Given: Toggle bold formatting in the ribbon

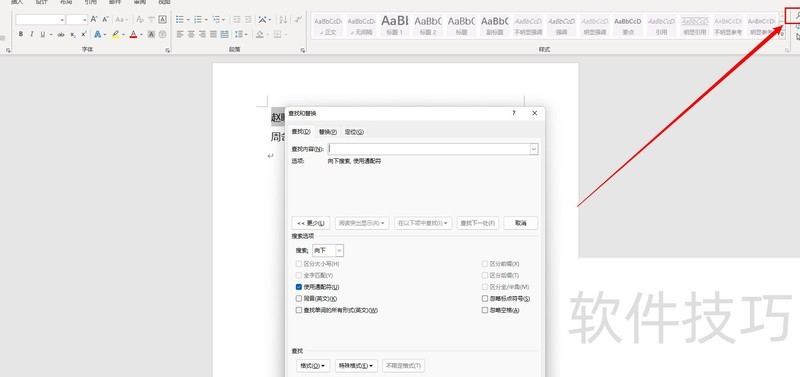Looking at the screenshot, I should tap(21, 34).
